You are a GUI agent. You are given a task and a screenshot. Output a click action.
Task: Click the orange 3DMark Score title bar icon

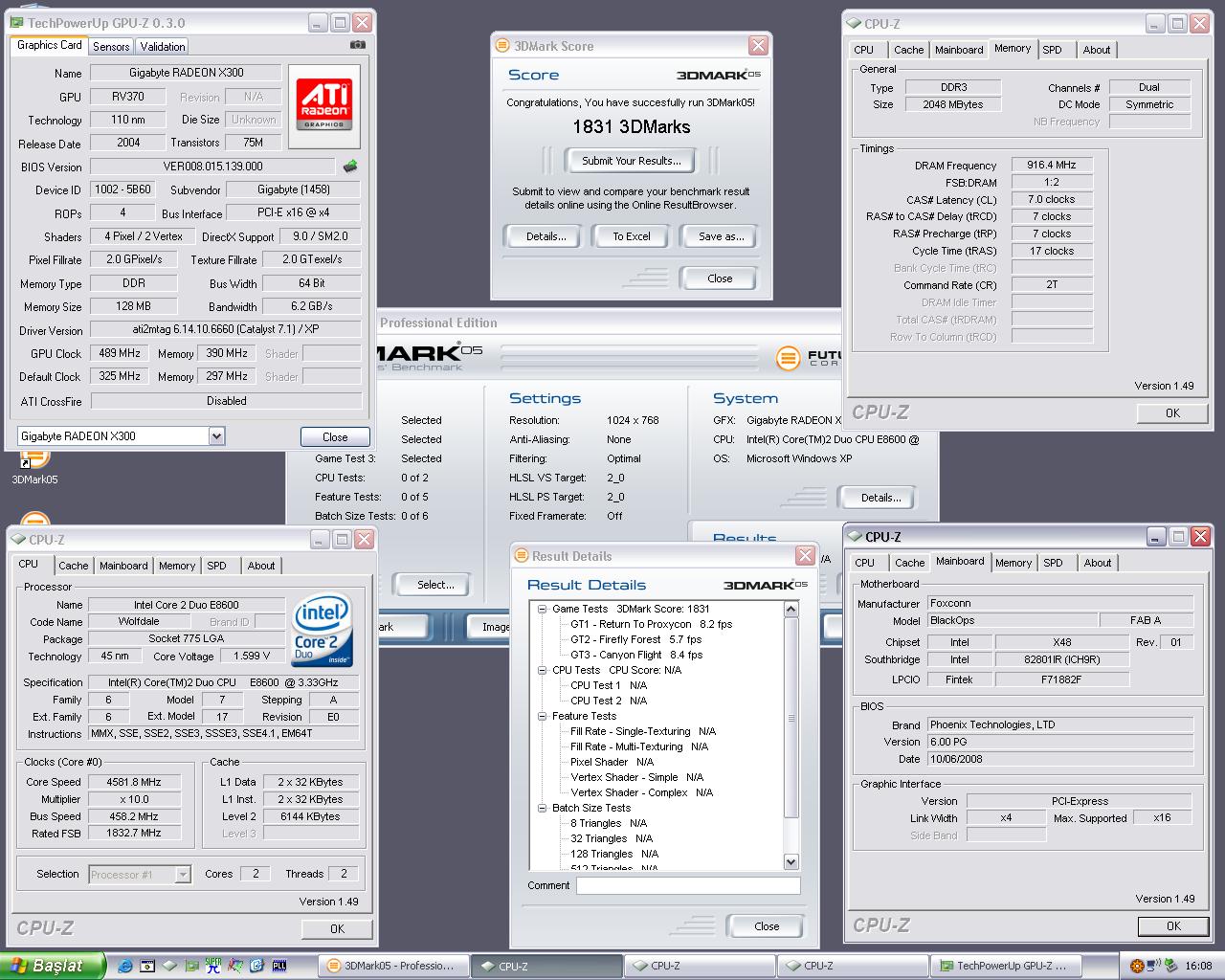(502, 45)
